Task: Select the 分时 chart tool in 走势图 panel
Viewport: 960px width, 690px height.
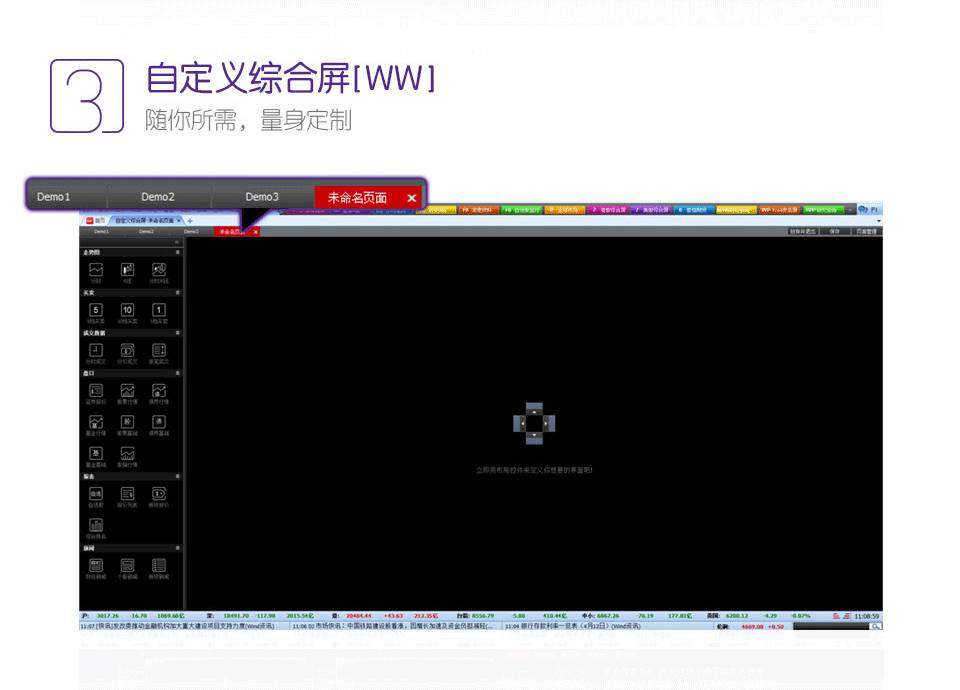Action: click(x=96, y=271)
